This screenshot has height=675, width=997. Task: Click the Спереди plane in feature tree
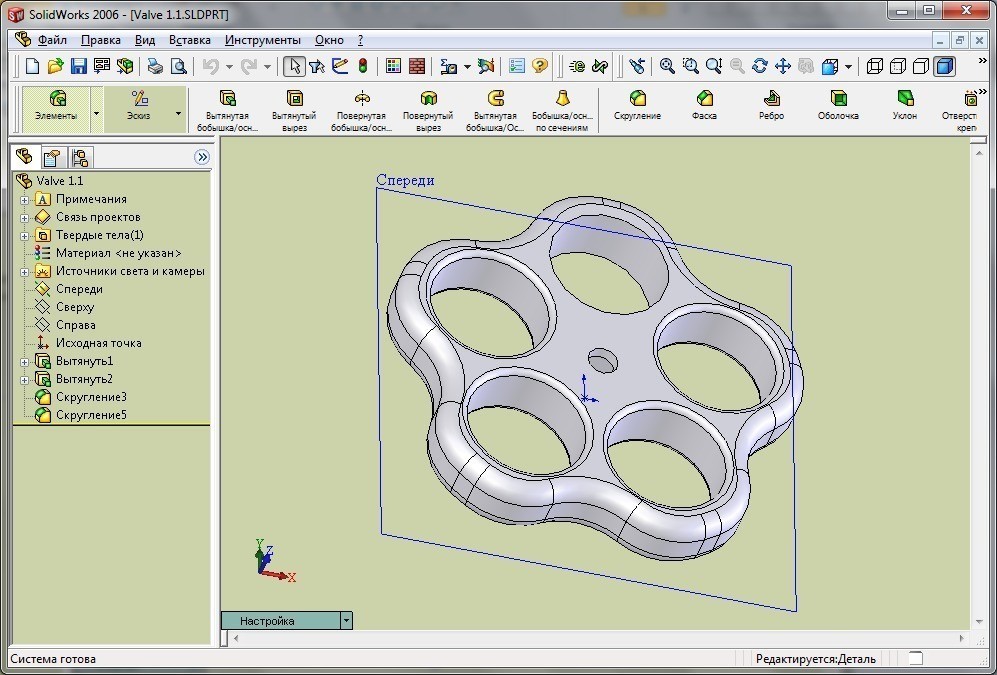point(79,289)
